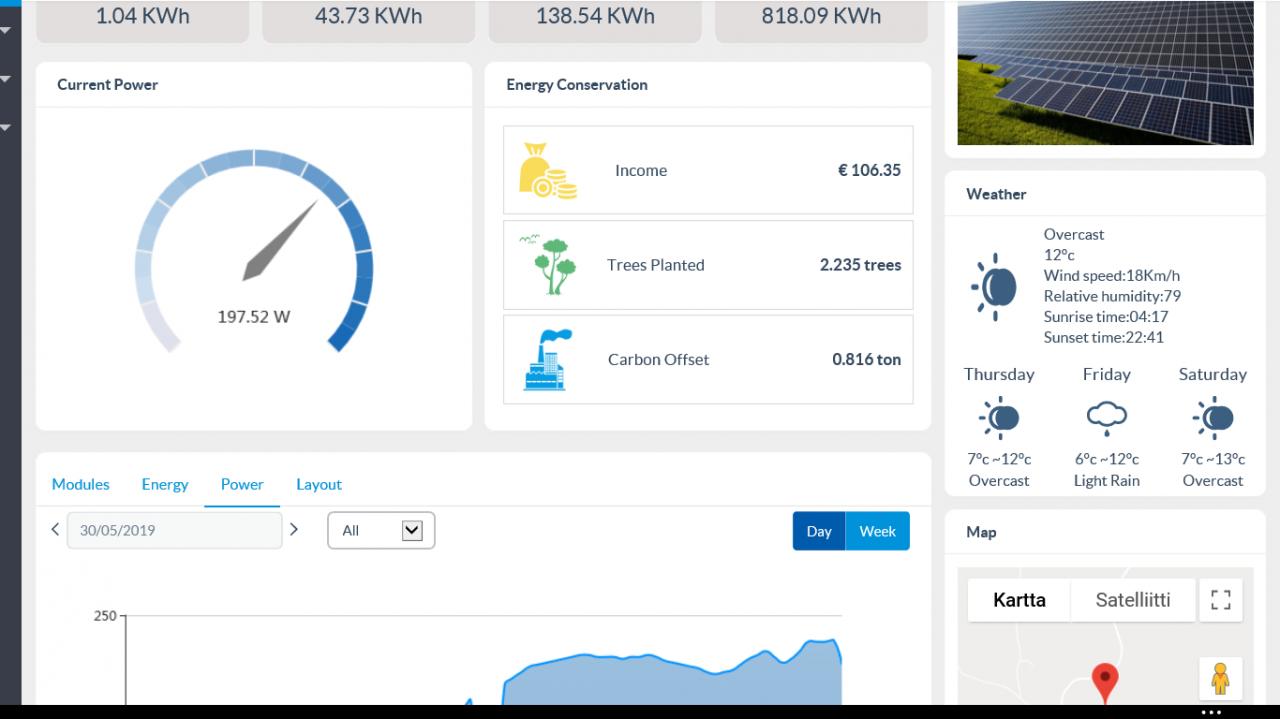1280x719 pixels.
Task: Open the three-dot menu in bottom bar
Action: click(x=1211, y=712)
